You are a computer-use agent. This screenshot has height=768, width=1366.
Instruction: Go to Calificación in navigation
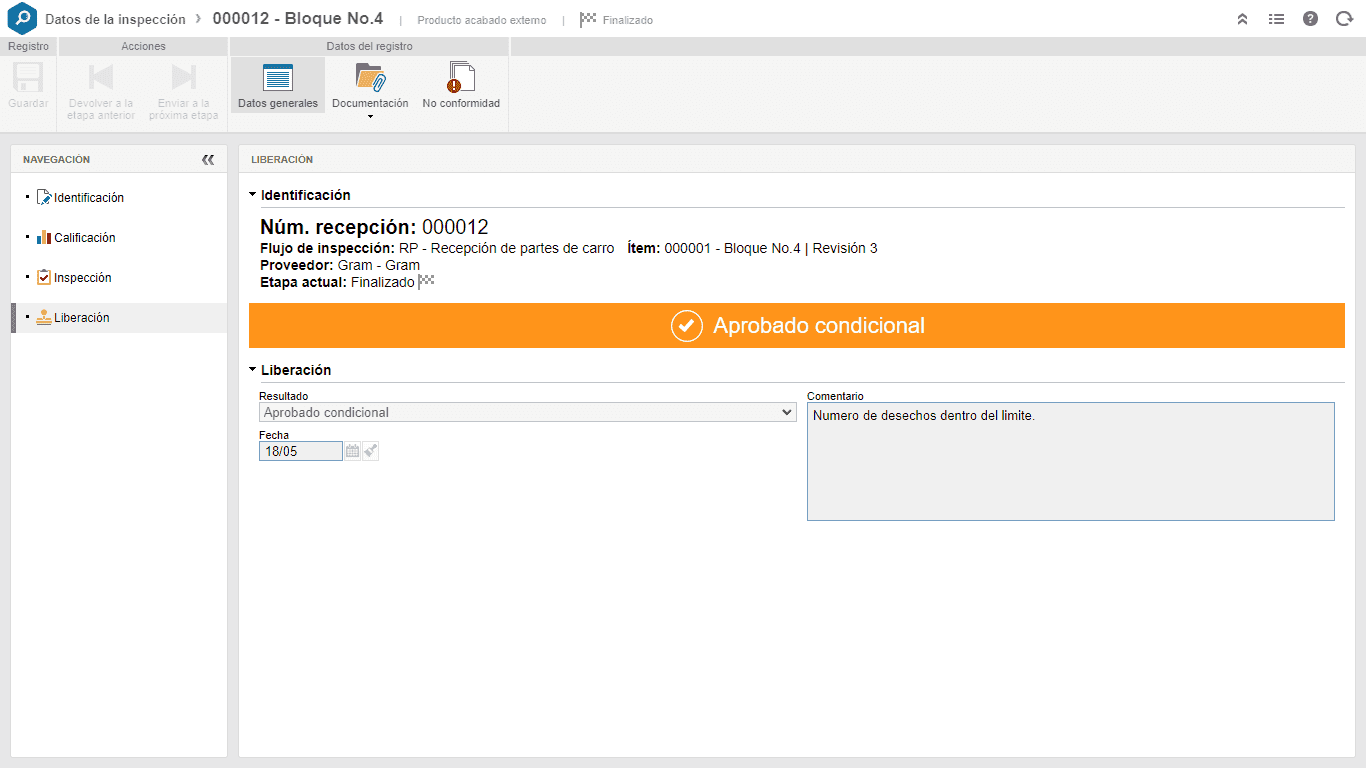(x=85, y=238)
